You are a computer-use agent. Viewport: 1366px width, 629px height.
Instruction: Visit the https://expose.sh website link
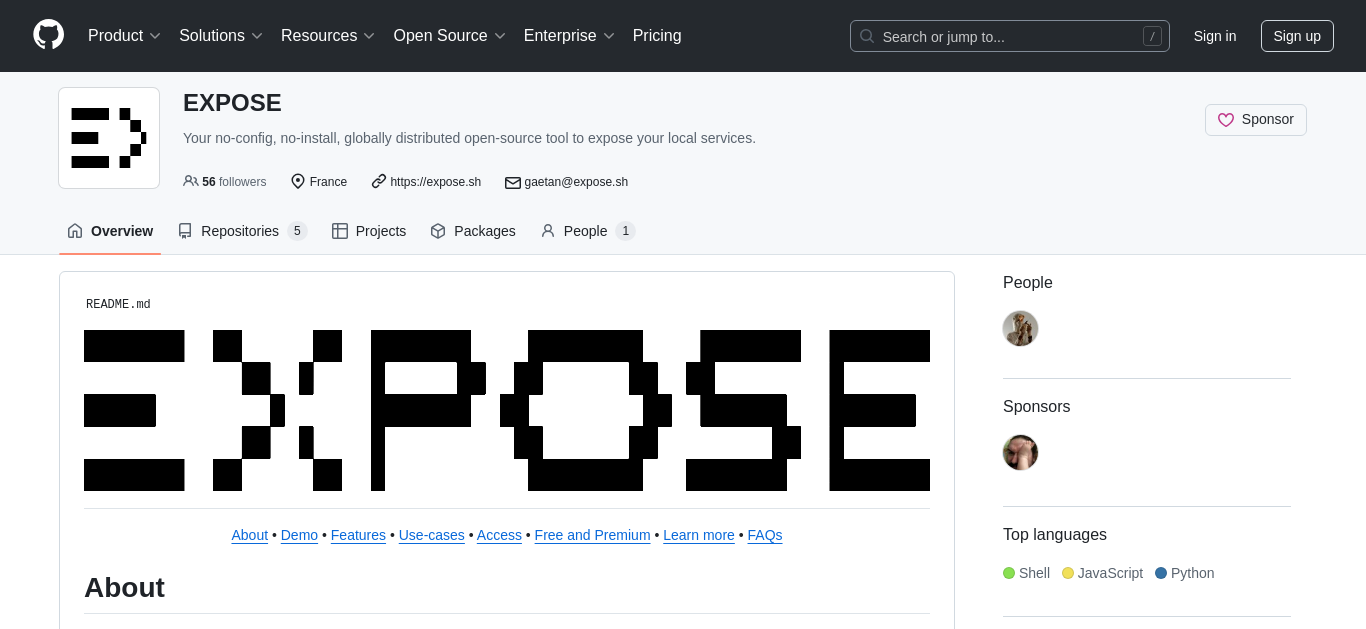(435, 181)
